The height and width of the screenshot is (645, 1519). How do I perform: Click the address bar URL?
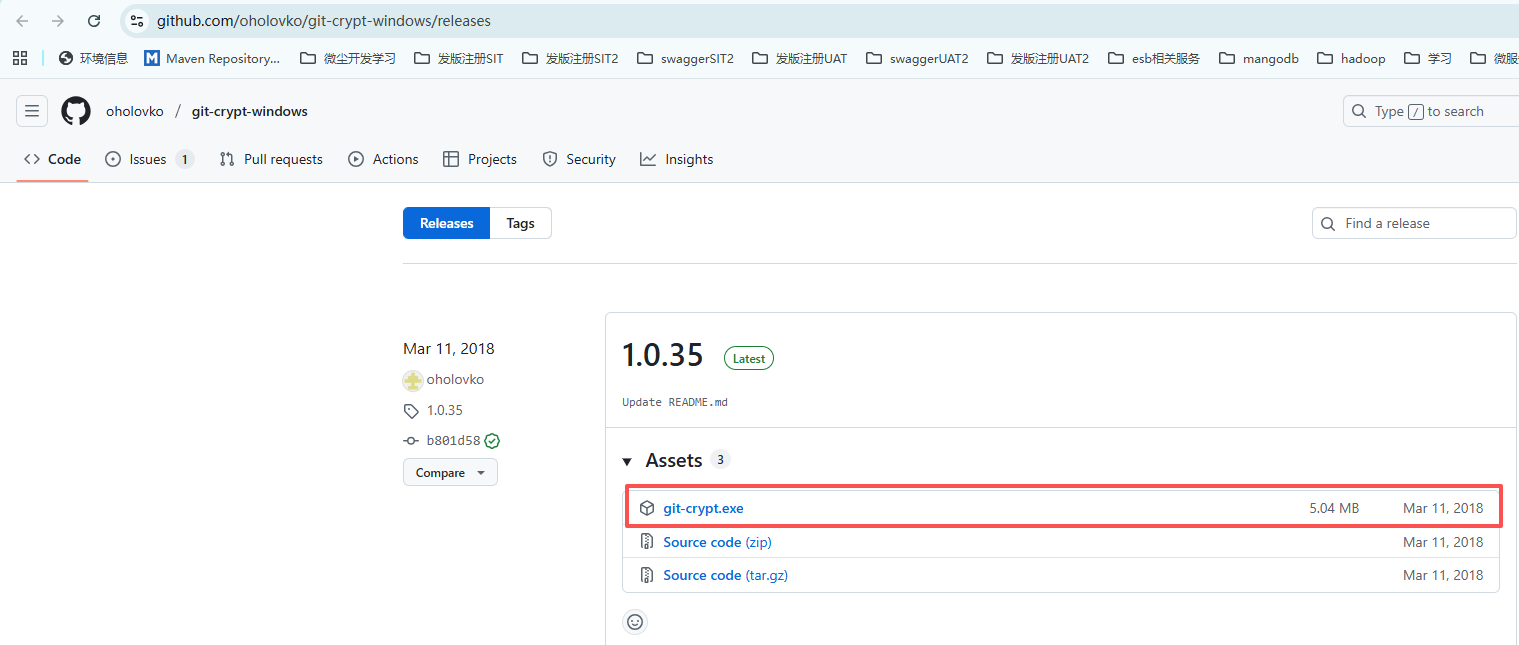point(324,21)
